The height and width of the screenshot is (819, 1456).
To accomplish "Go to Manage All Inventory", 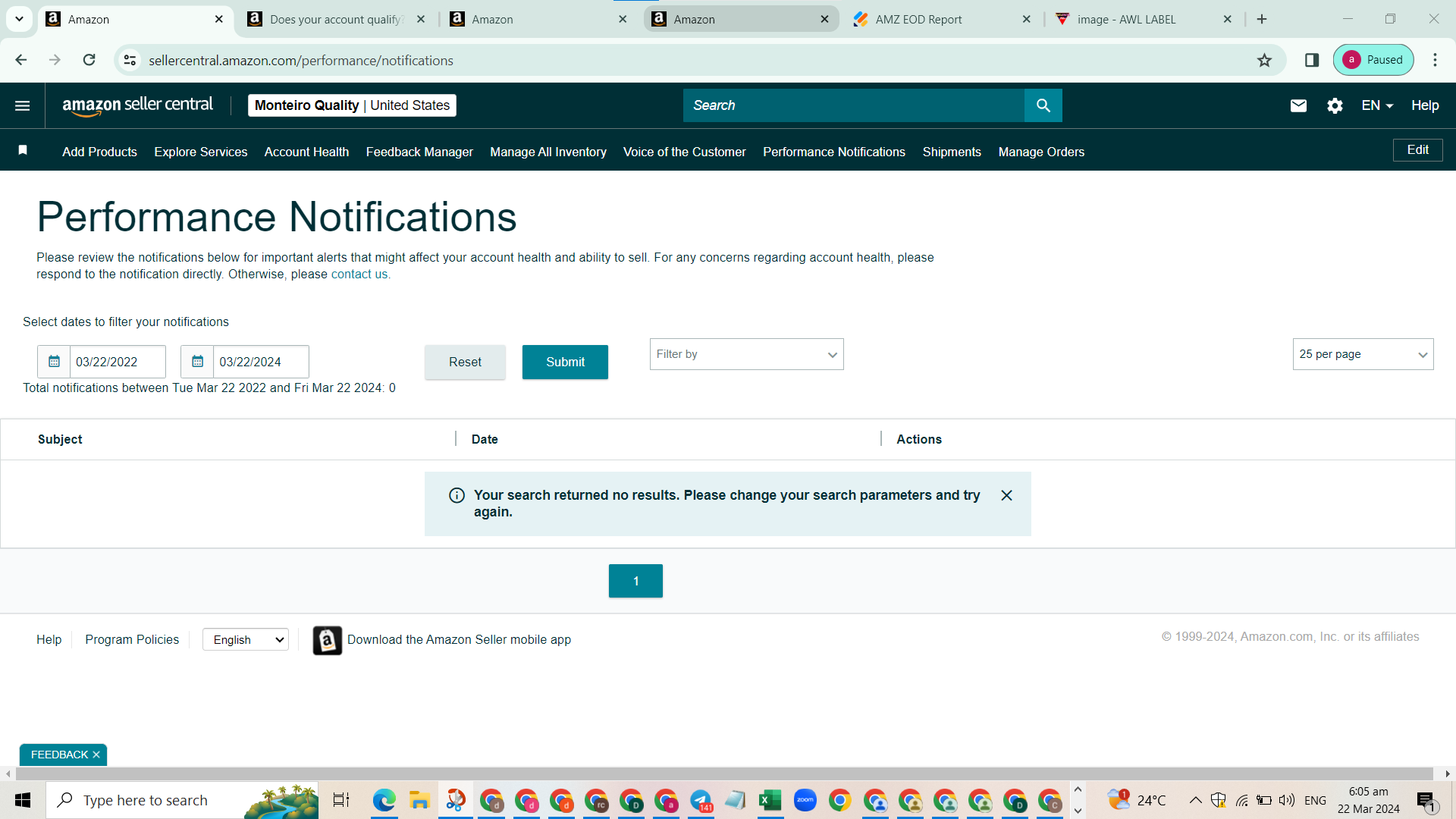I will tap(548, 152).
